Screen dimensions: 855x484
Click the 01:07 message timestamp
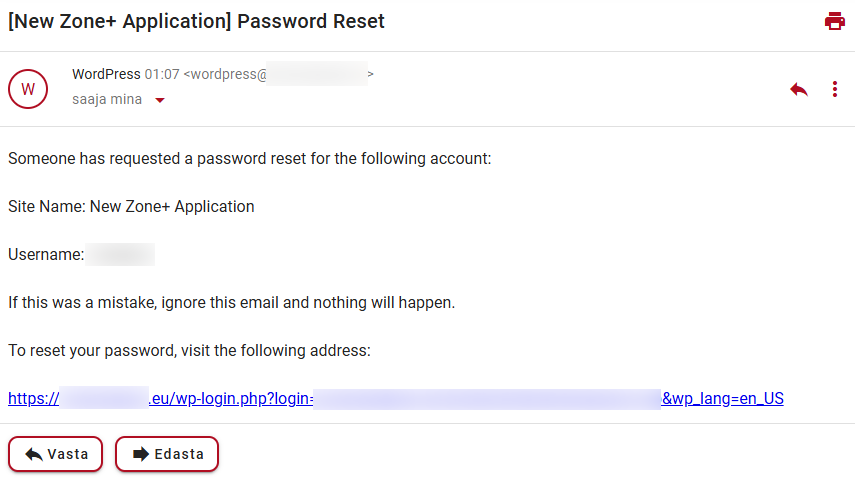pos(162,74)
